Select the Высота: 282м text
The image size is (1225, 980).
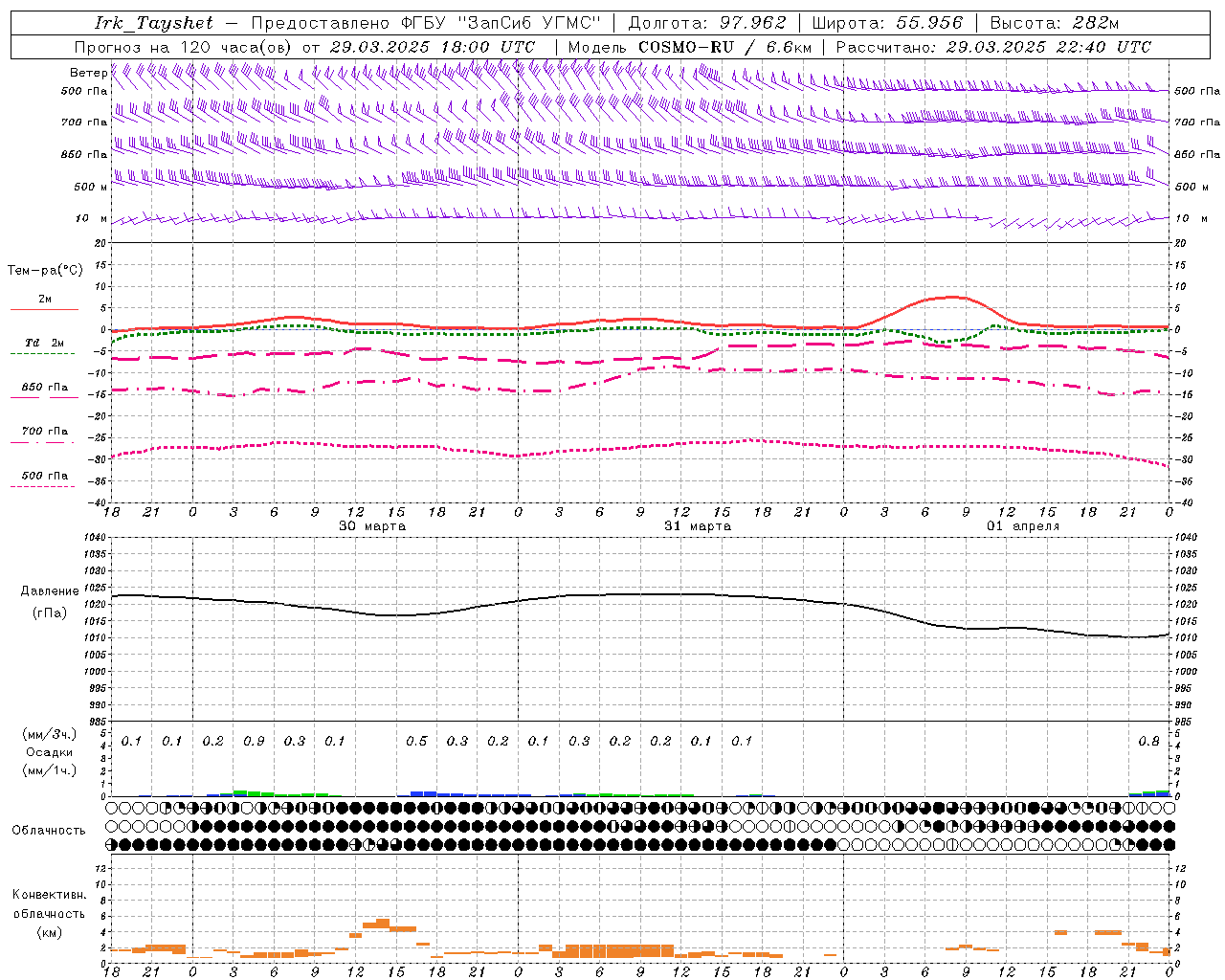[1054, 23]
